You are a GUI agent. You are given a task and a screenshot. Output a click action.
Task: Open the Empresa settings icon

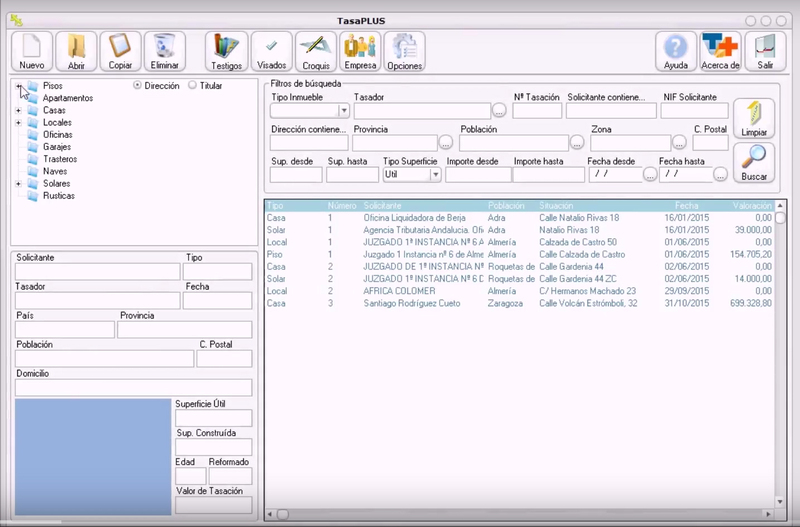360,50
